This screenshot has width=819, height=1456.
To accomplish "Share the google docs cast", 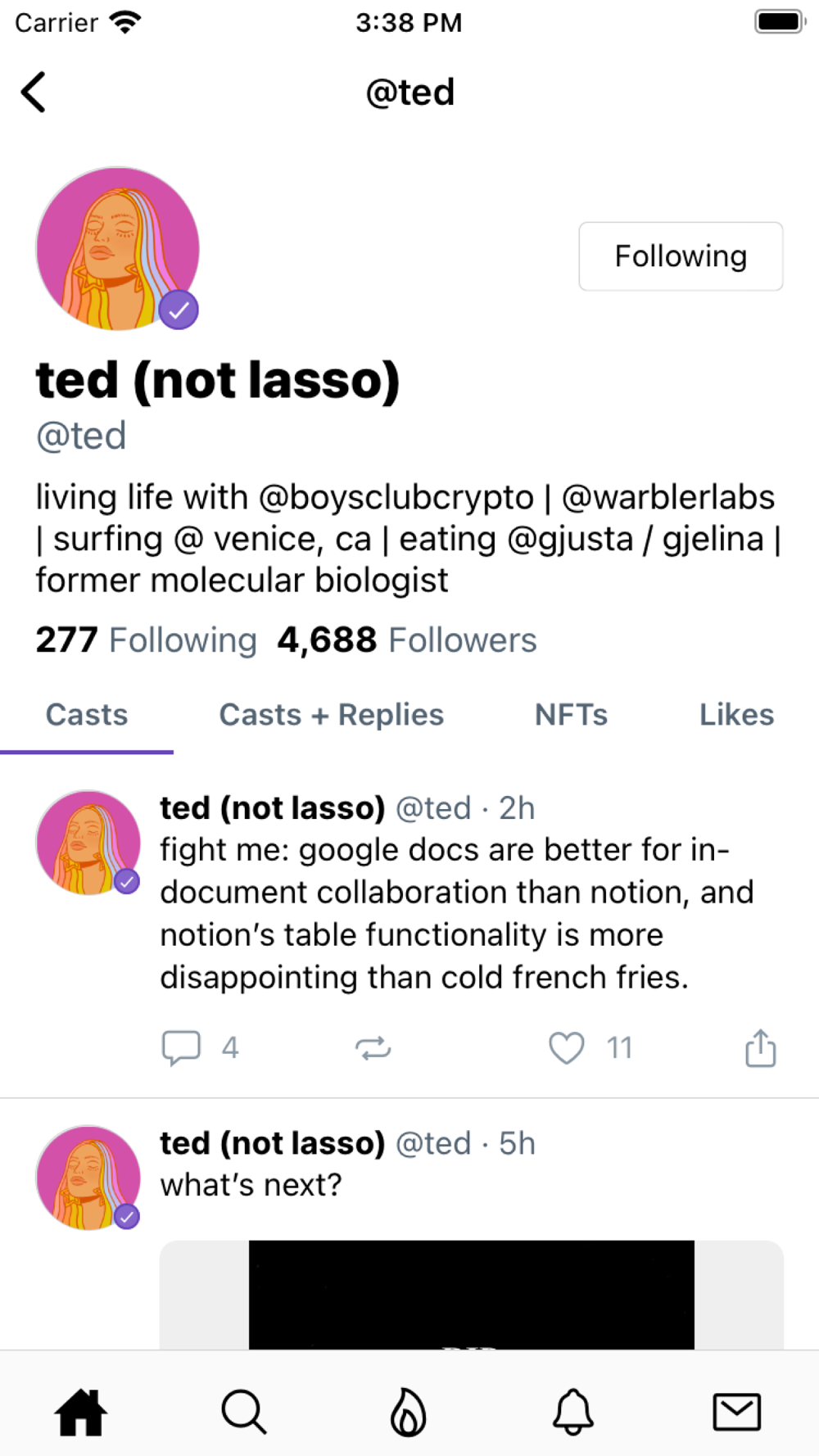I will point(761,1047).
